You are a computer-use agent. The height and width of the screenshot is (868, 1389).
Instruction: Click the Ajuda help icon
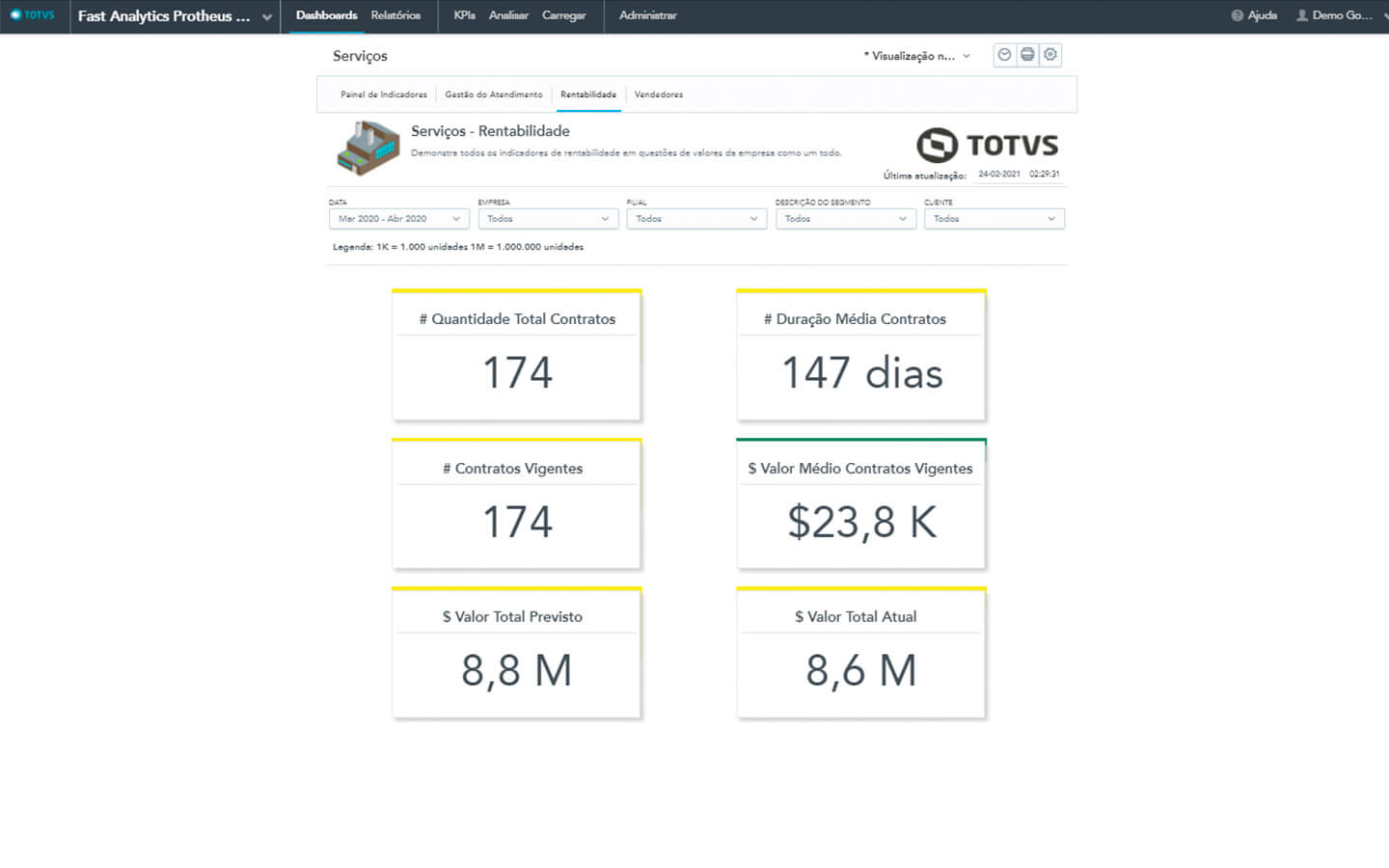coord(1237,15)
